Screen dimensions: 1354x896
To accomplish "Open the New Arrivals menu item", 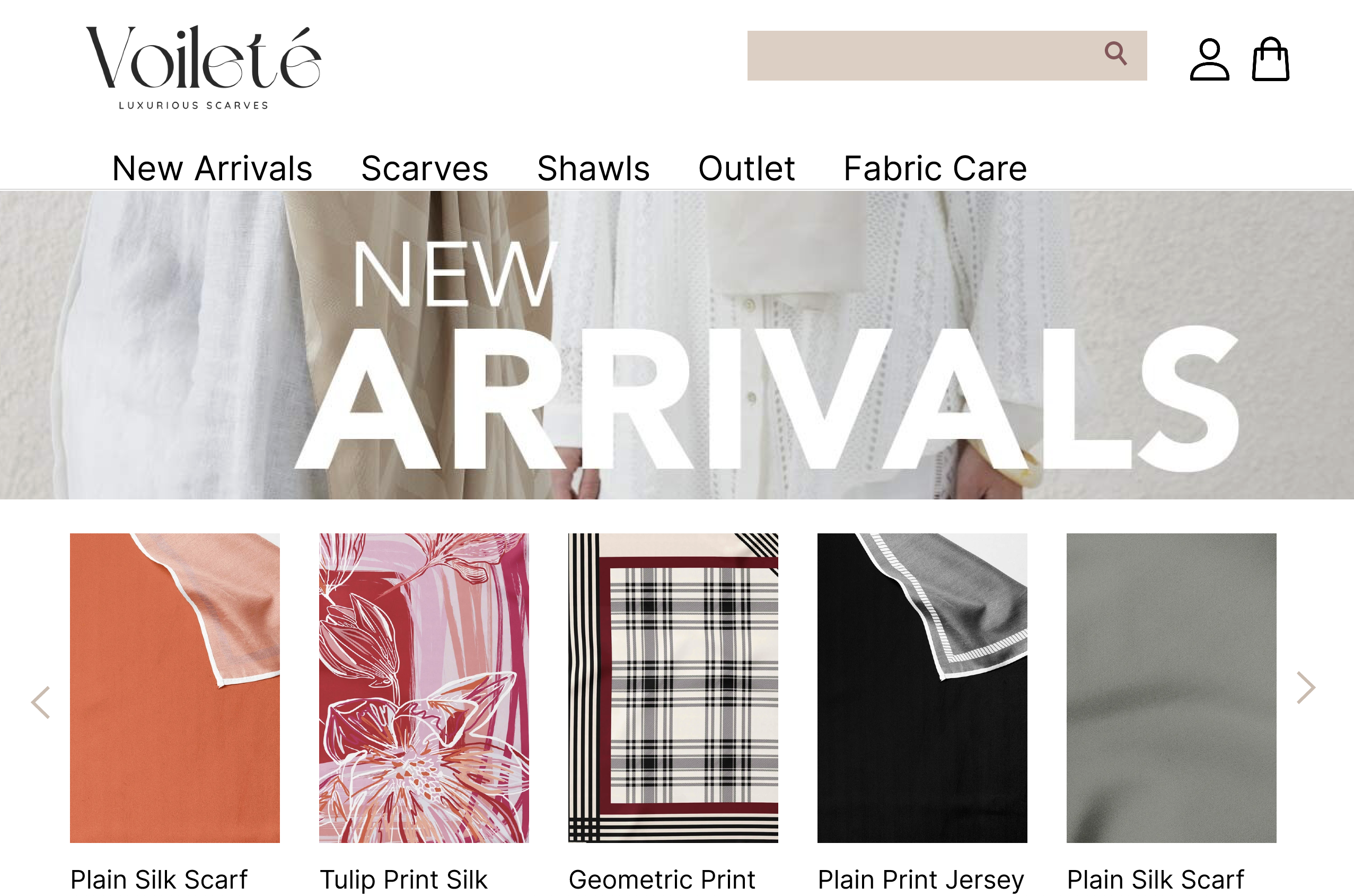I will click(x=212, y=169).
